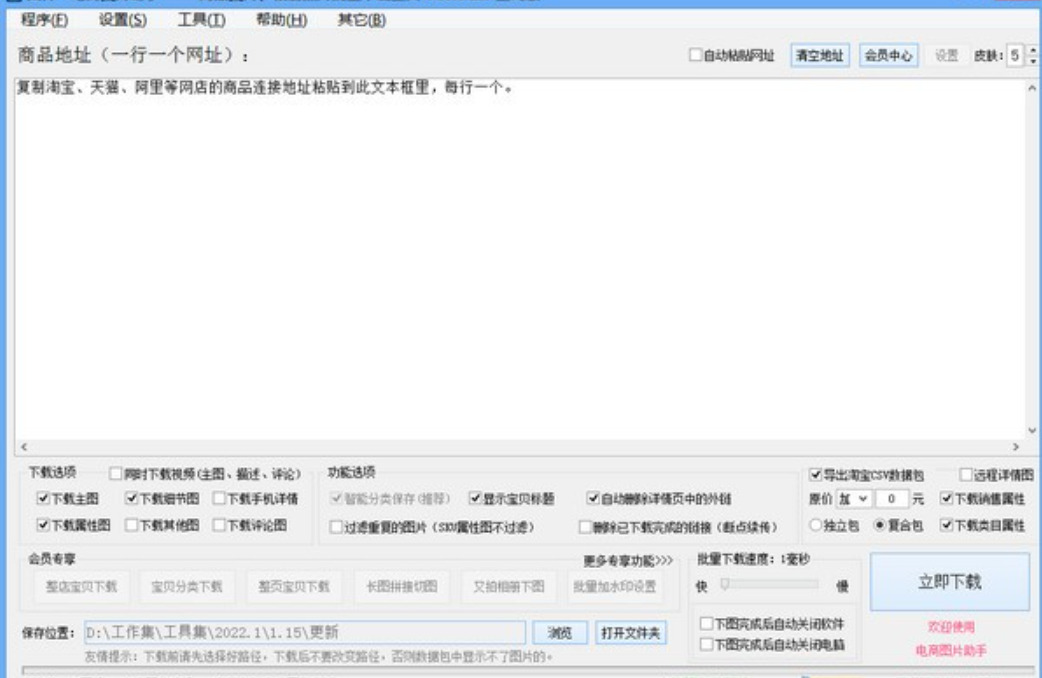Click the 批量下载速度 slider track

(x=771, y=584)
